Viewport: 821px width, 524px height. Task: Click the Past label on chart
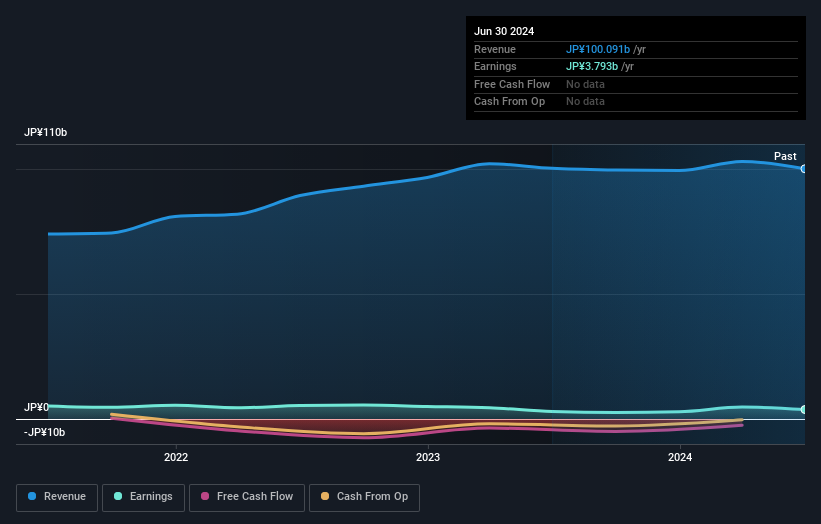point(785,156)
